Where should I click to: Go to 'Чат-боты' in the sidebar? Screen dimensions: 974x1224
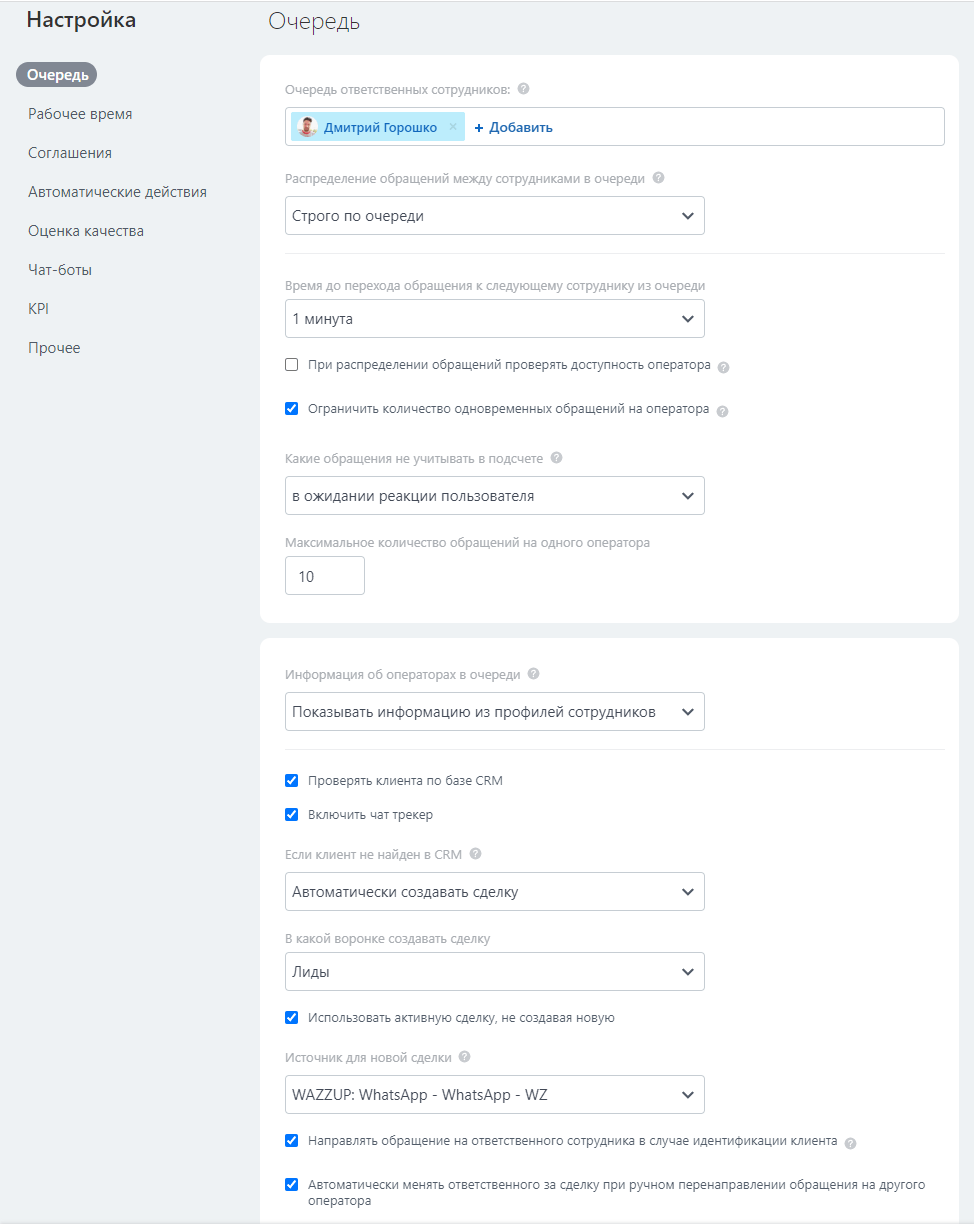click(60, 270)
